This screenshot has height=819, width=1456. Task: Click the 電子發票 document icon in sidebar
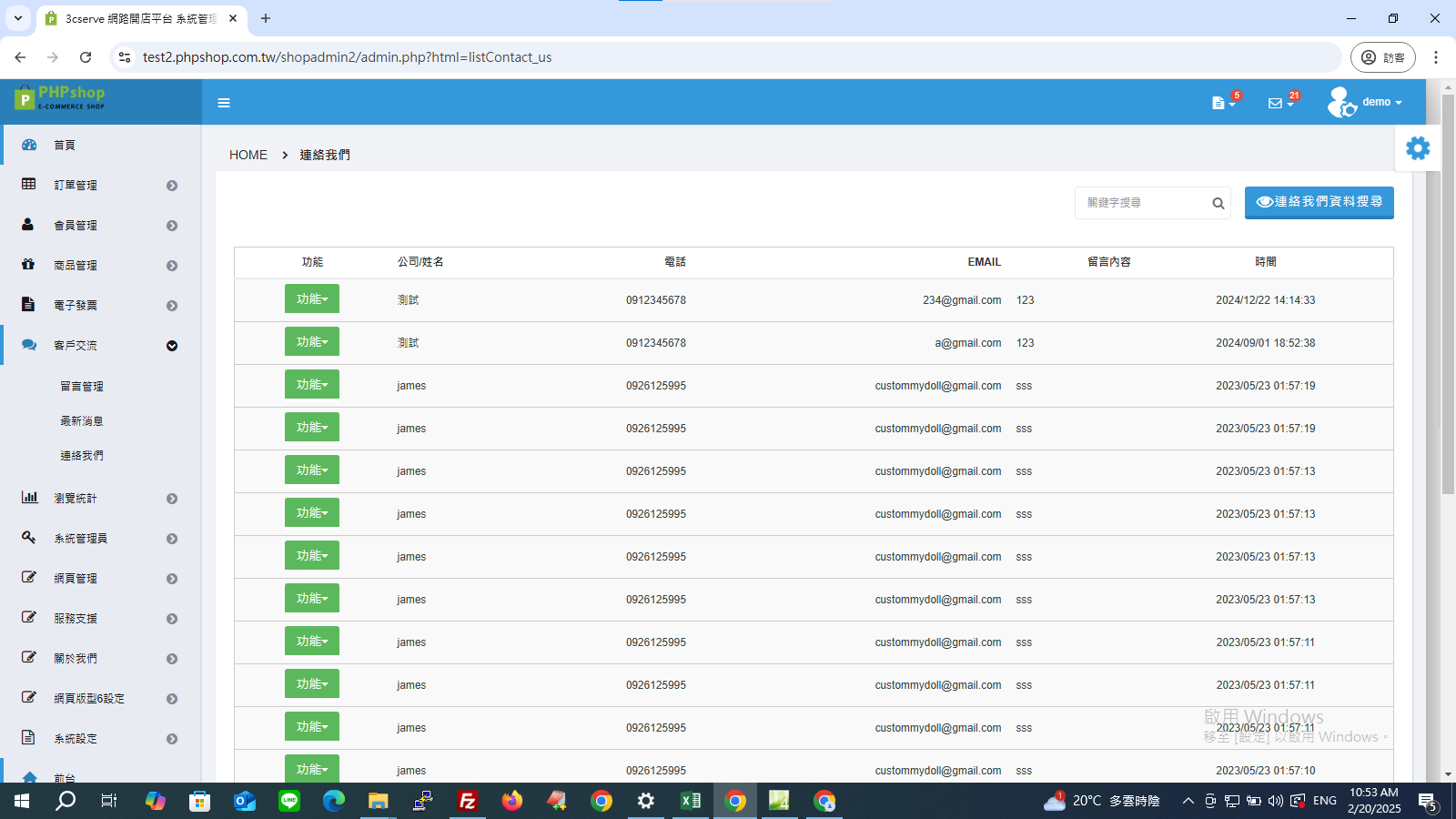pyautogui.click(x=28, y=305)
